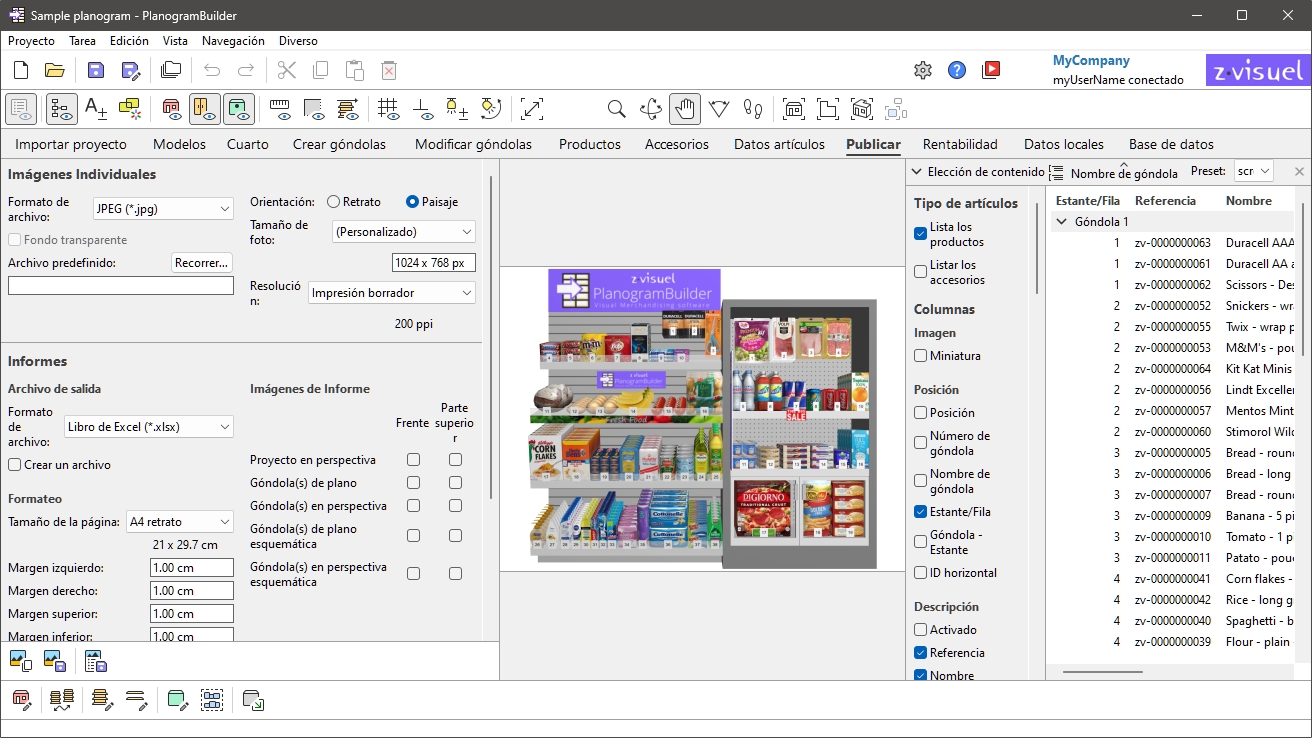
Task: Select the footsteps walk tool
Action: (x=753, y=108)
